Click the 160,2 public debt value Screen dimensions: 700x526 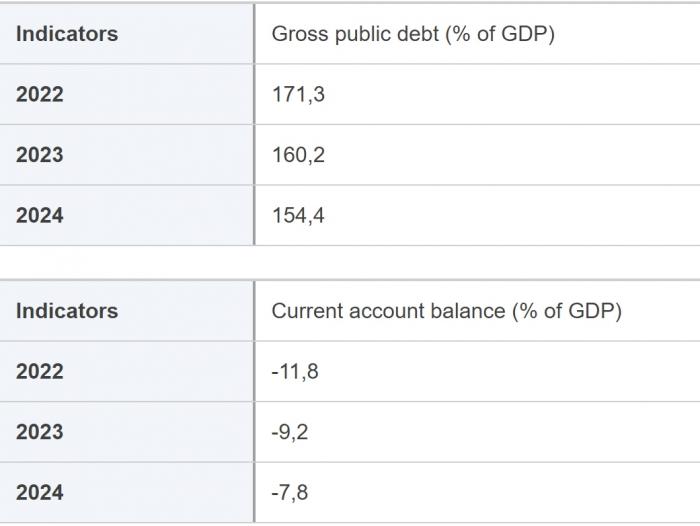(298, 155)
